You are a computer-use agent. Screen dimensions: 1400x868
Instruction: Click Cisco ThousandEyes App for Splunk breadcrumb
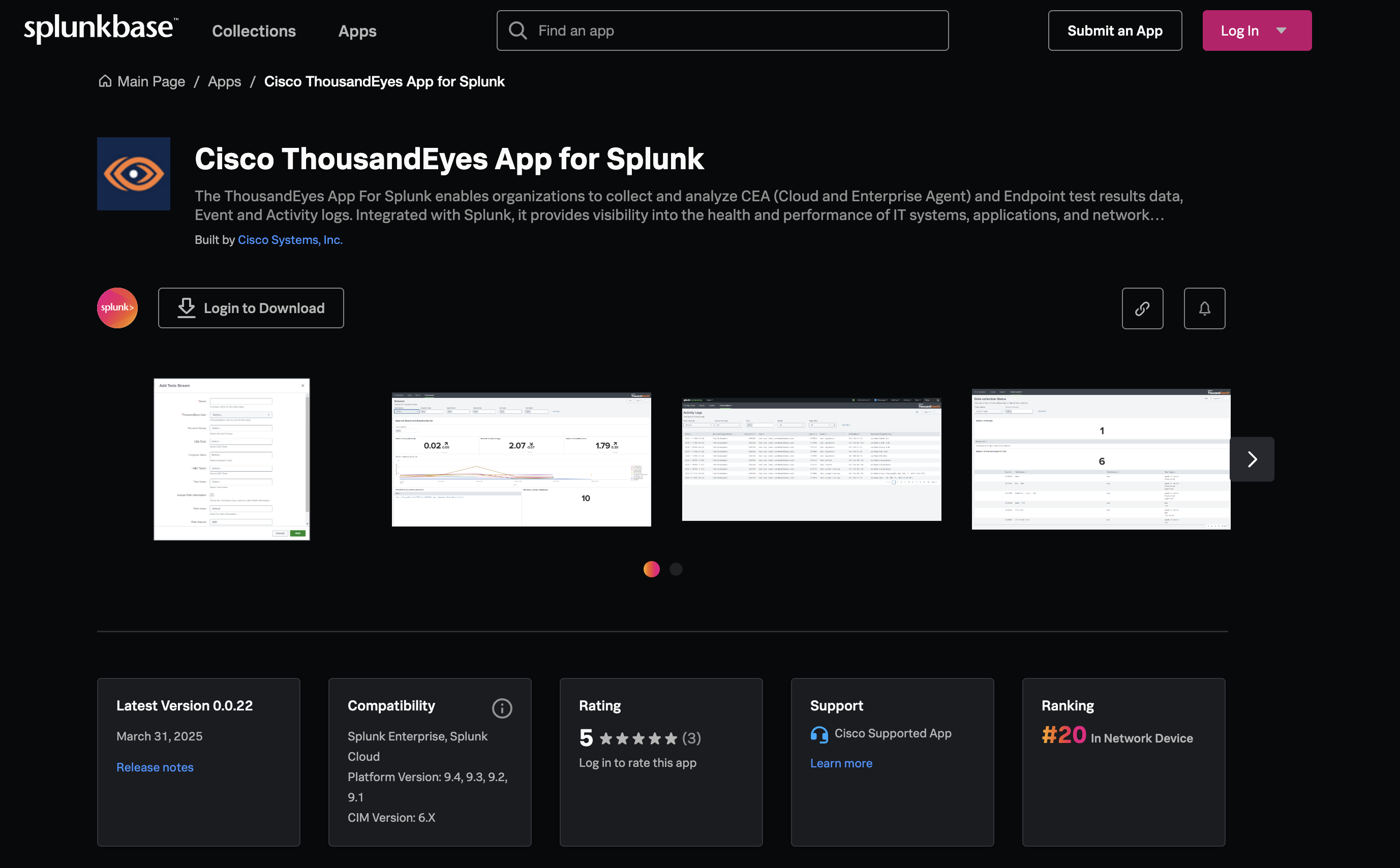coord(384,81)
